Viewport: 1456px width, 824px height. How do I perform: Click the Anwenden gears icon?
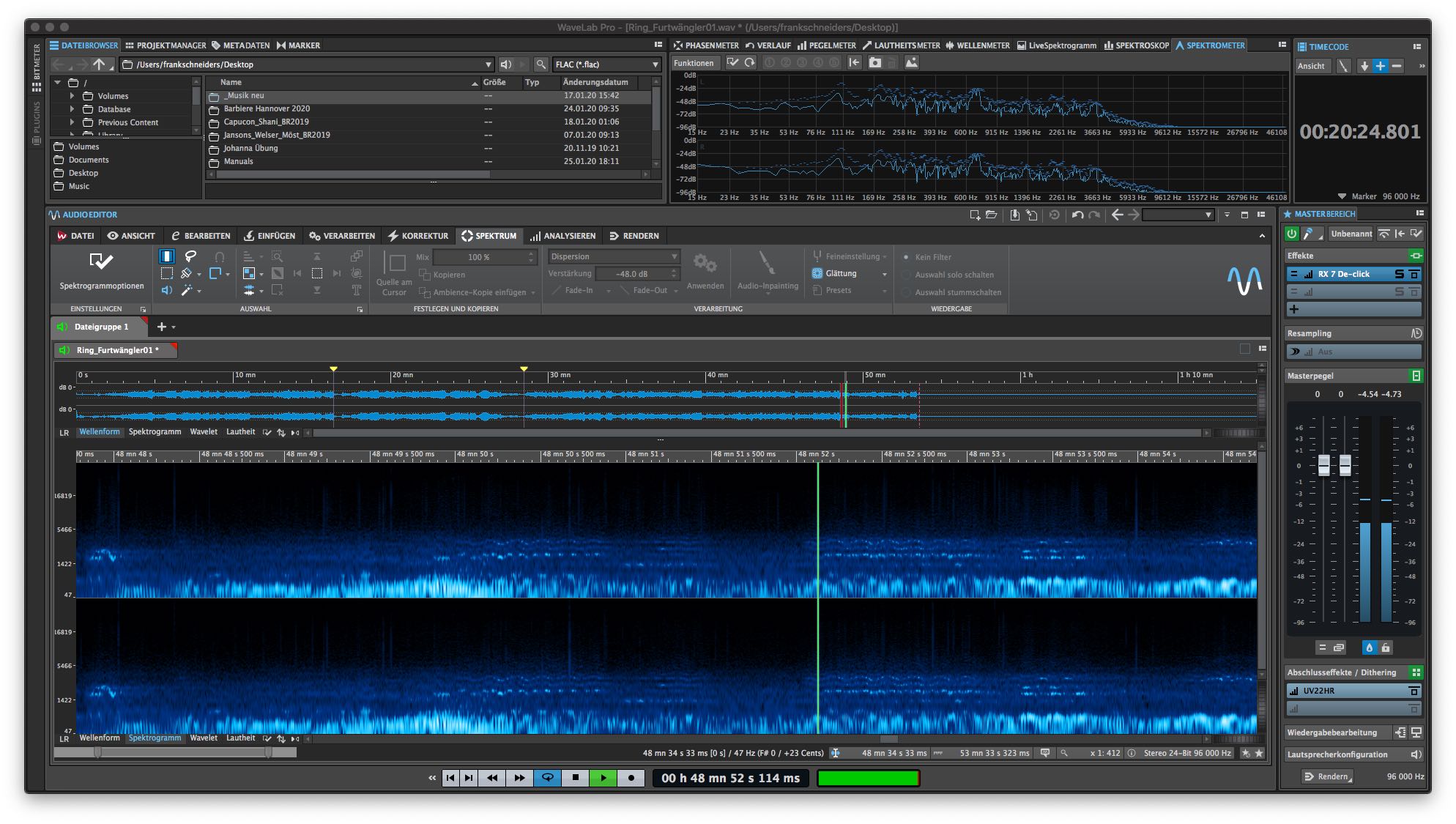point(705,262)
